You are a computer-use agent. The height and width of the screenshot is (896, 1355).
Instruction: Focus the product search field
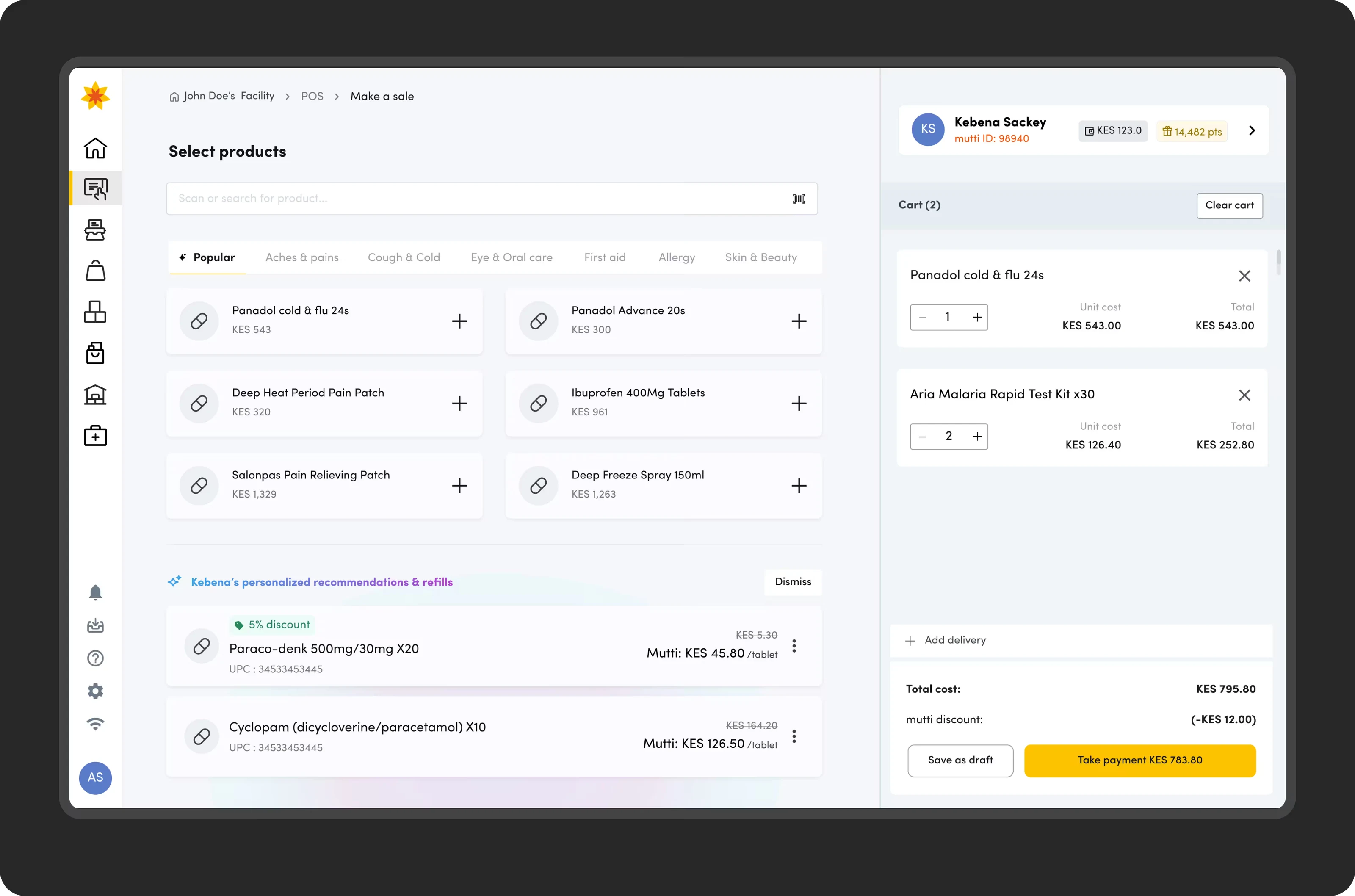coord(491,198)
